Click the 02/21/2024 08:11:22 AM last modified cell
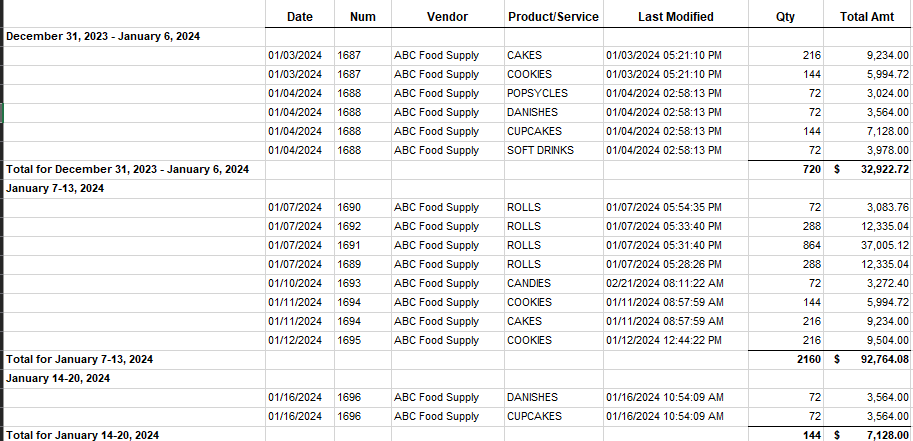The width and height of the screenshot is (913, 441). tap(664, 283)
